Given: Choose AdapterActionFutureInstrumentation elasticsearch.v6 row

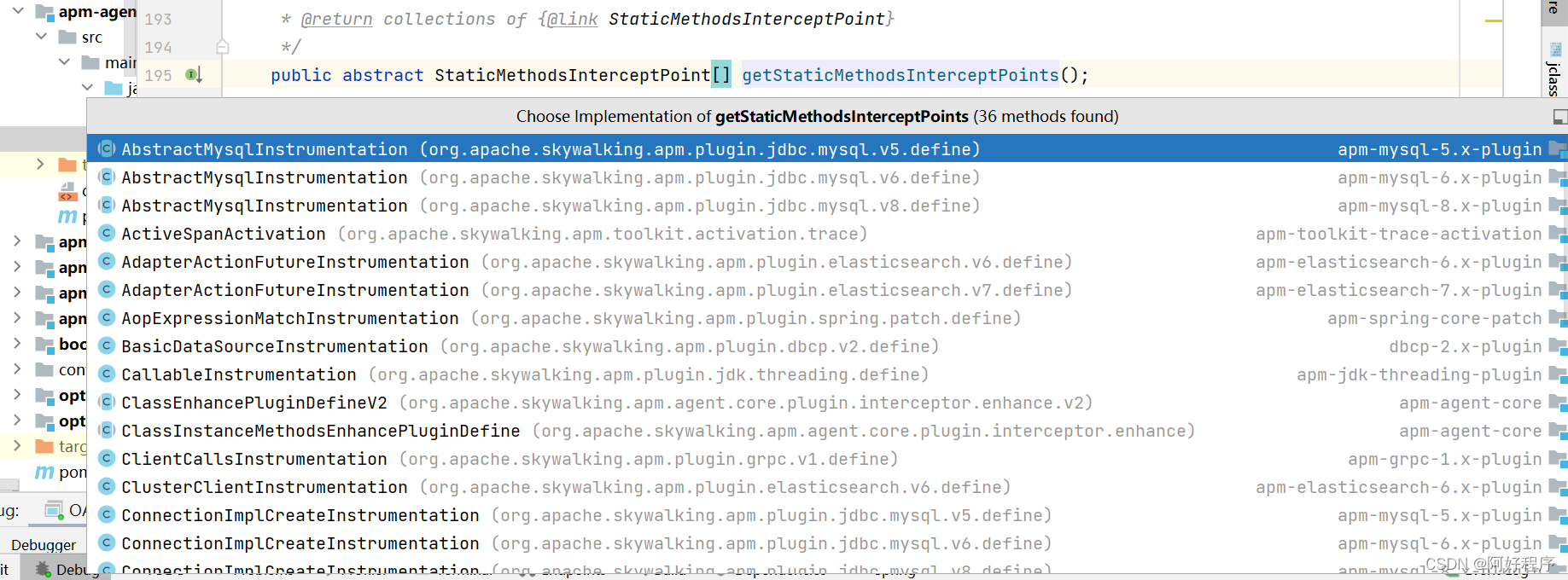Looking at the screenshot, I should coord(826,262).
